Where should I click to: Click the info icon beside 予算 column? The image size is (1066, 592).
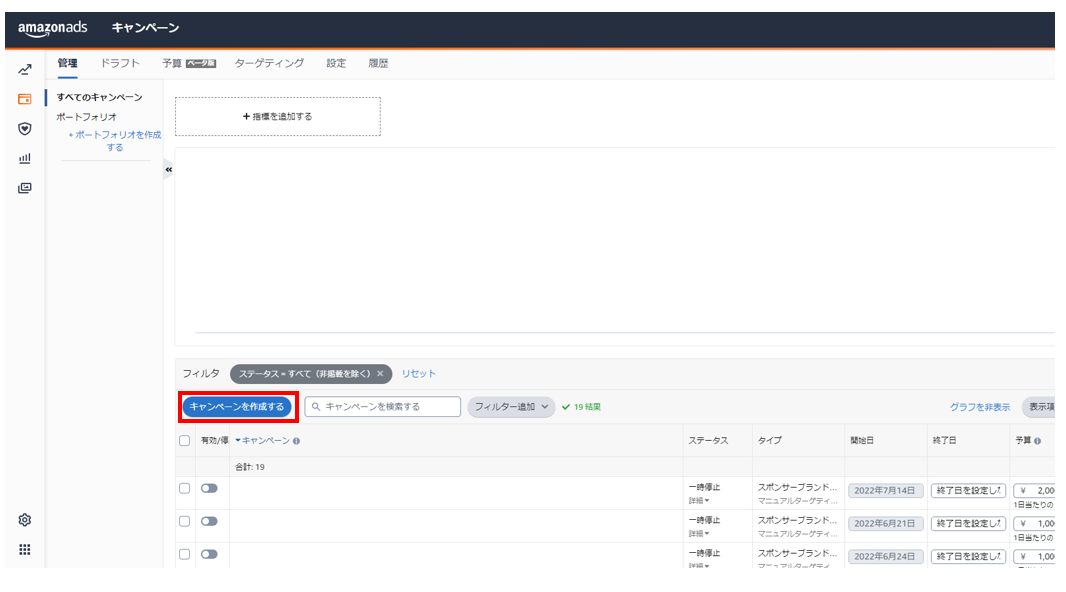(1037, 441)
